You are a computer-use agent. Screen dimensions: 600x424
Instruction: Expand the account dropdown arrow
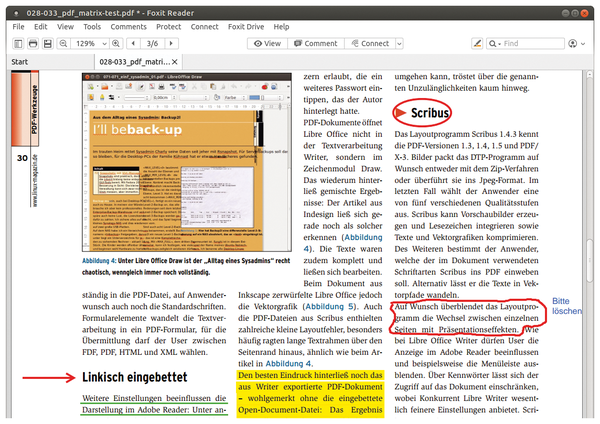click(x=583, y=44)
